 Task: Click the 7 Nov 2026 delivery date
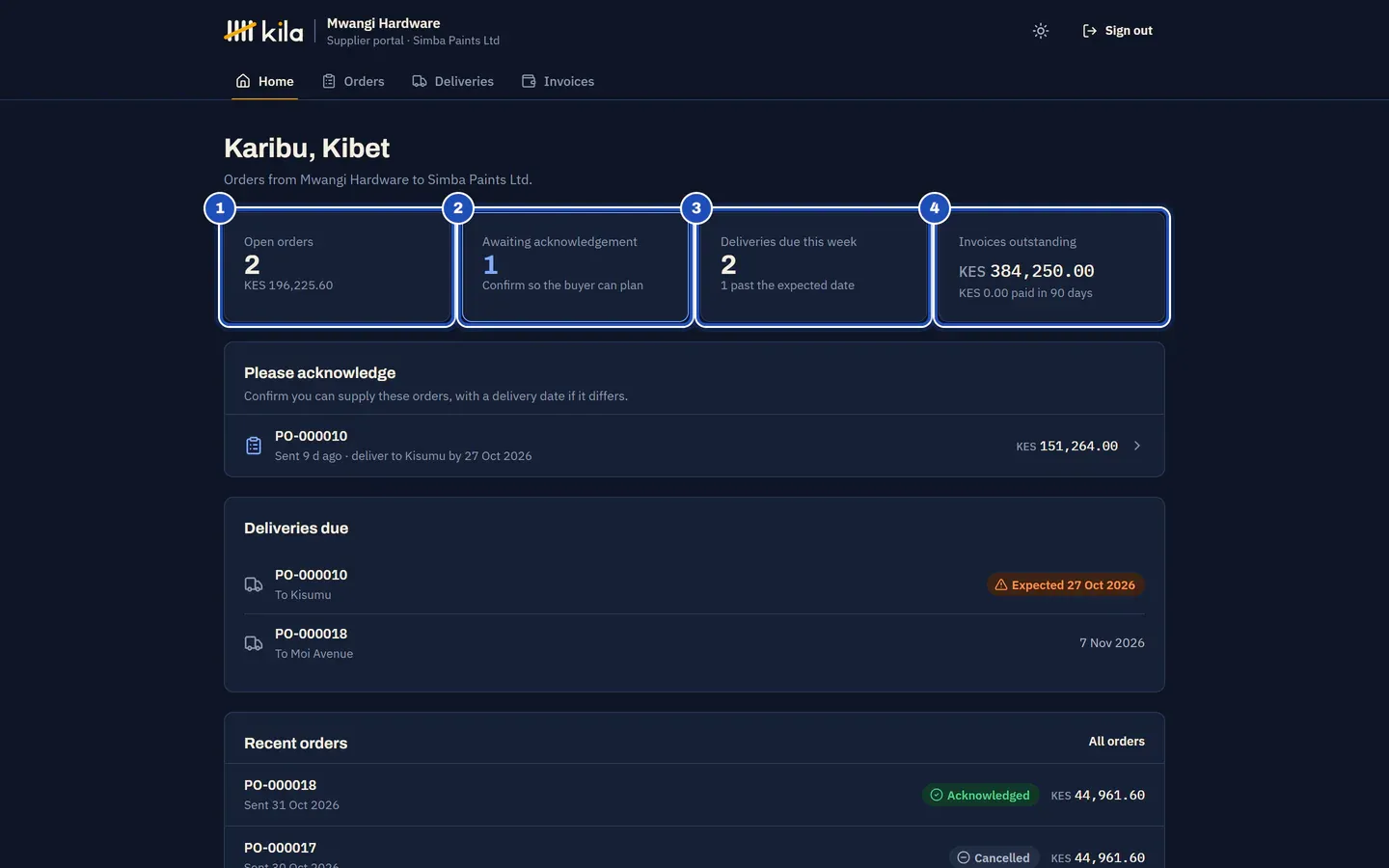coord(1112,643)
